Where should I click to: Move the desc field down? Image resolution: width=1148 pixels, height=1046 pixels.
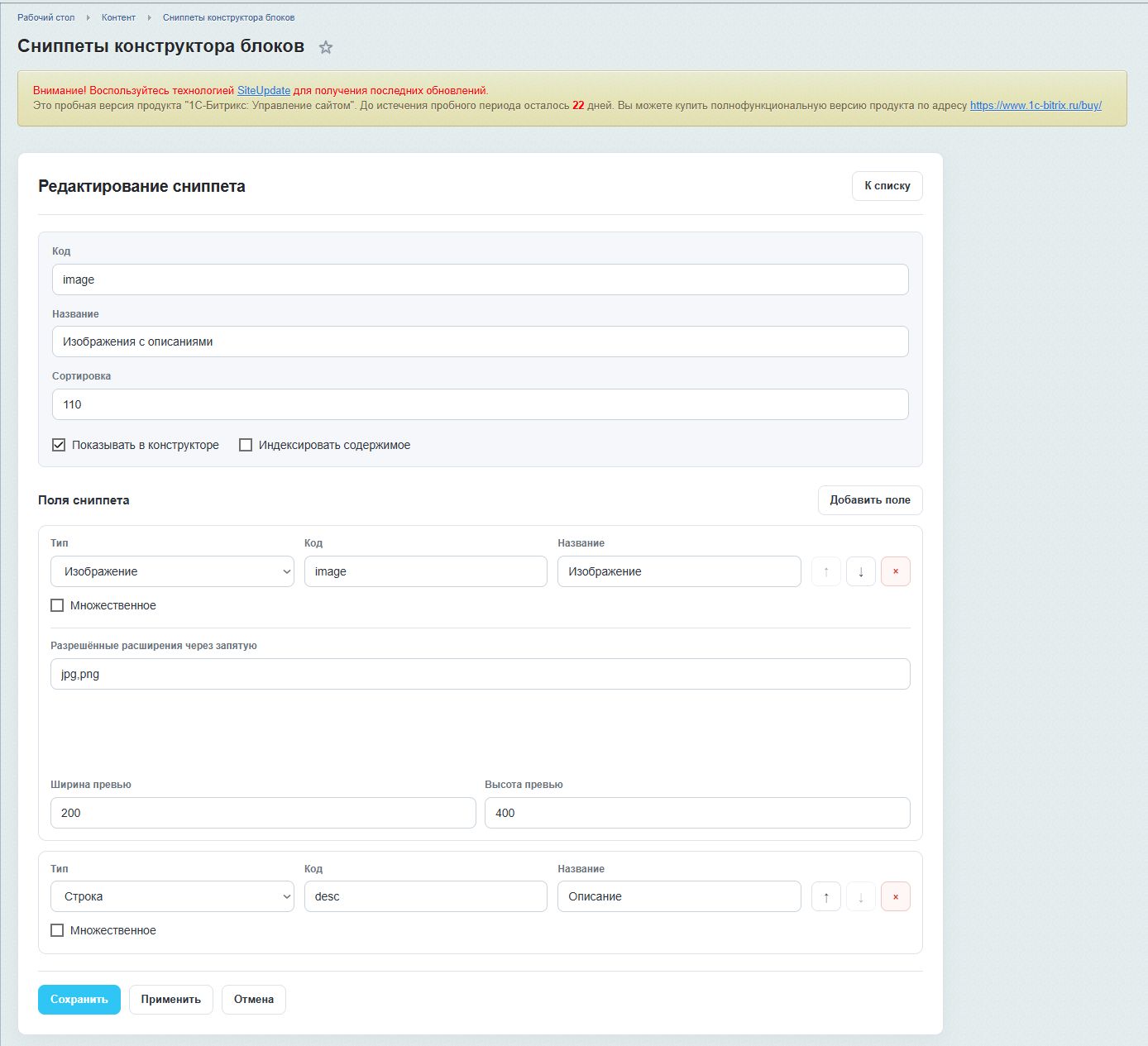pos(860,896)
